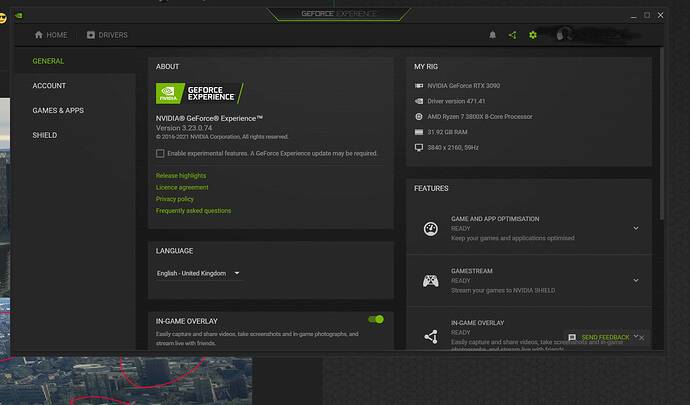Open the notifications bell

point(492,35)
